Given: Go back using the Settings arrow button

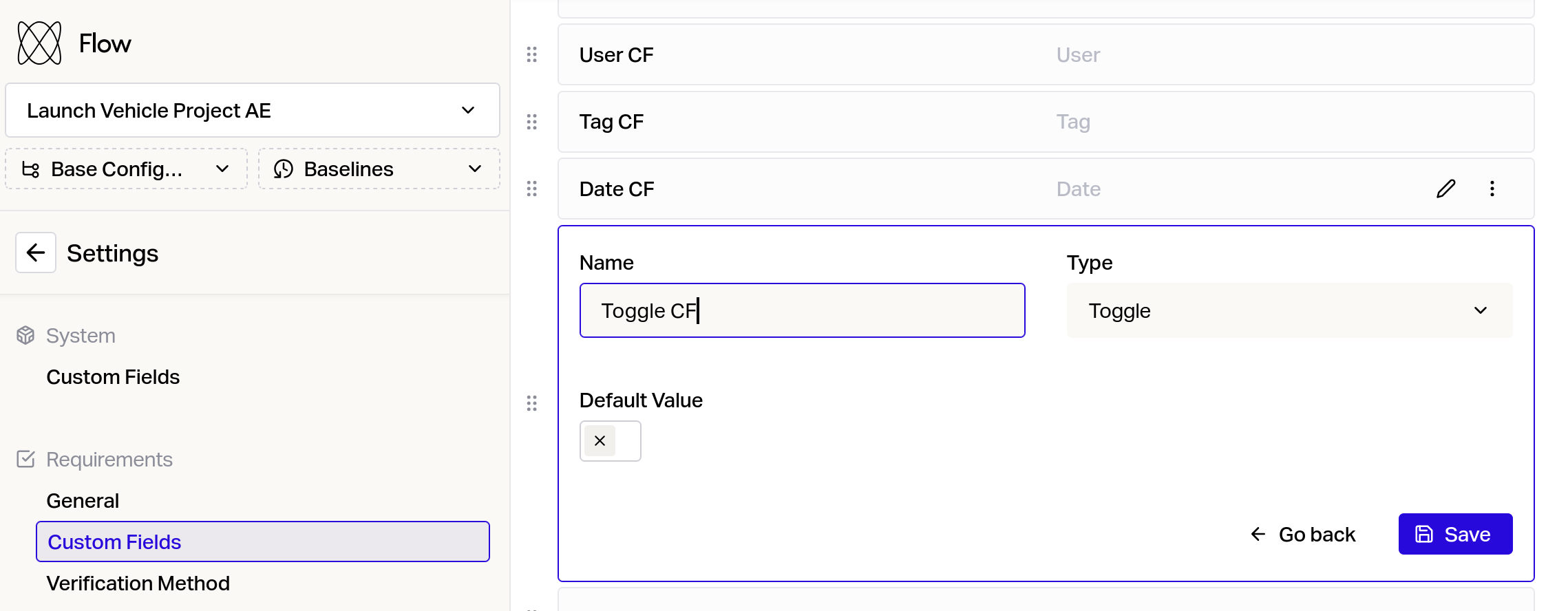Looking at the screenshot, I should pos(36,253).
